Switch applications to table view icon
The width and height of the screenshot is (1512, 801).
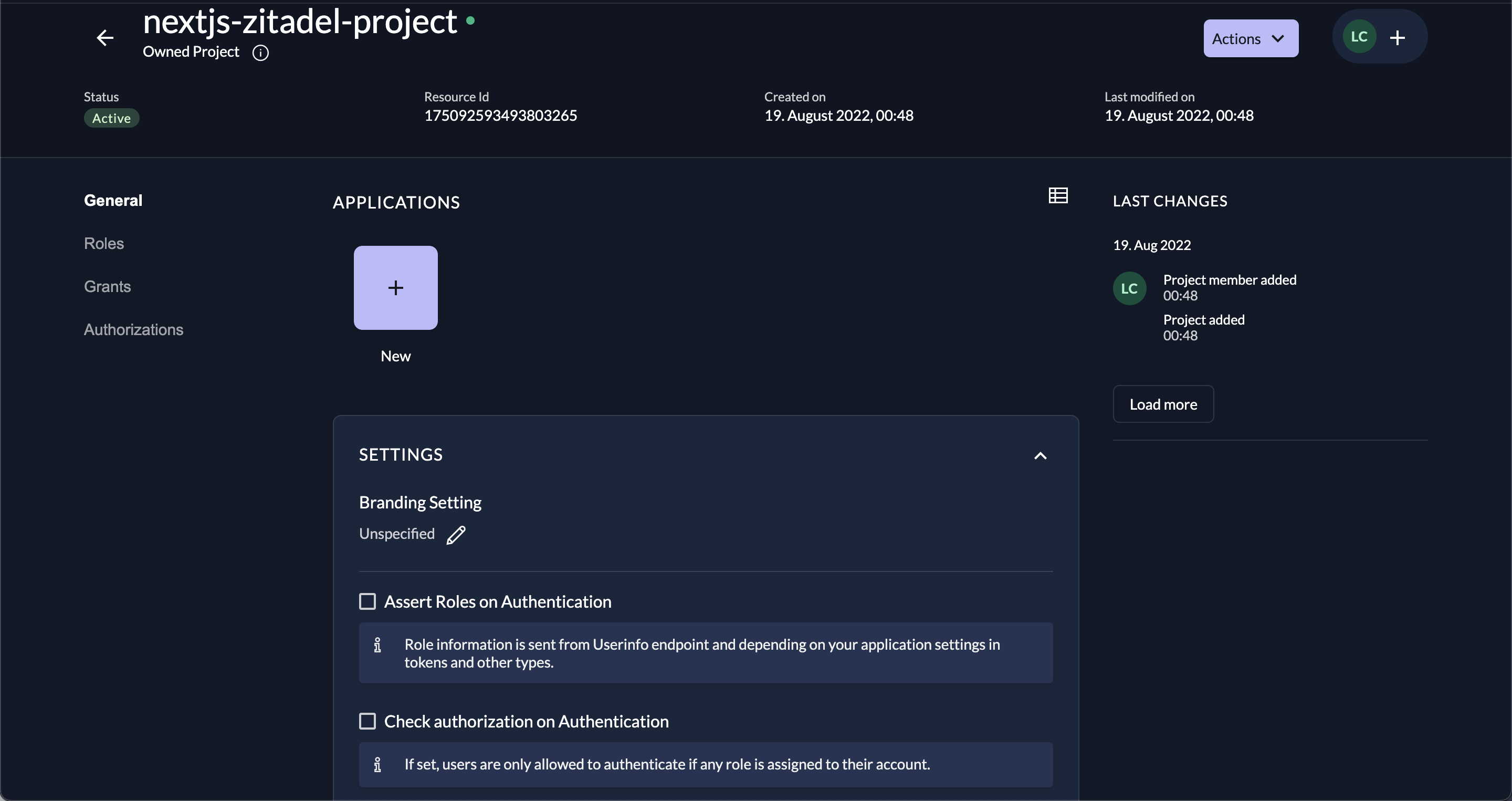(x=1058, y=195)
